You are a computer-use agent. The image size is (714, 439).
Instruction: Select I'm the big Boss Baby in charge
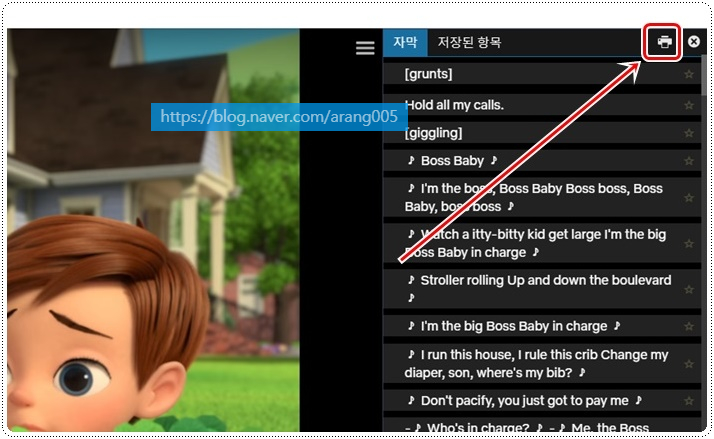tap(542, 327)
